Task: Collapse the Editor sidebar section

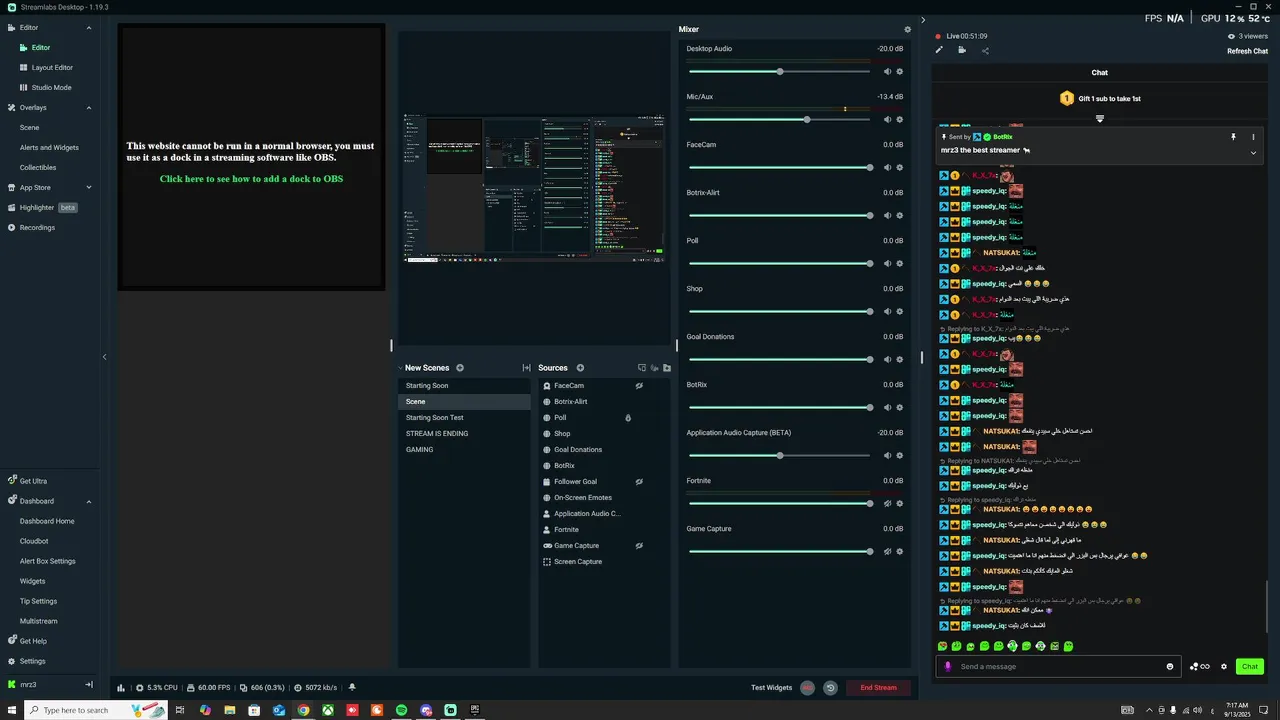Action: pos(88,28)
